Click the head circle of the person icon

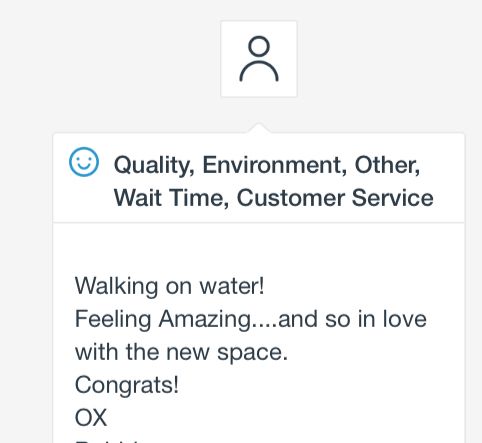click(x=259, y=46)
